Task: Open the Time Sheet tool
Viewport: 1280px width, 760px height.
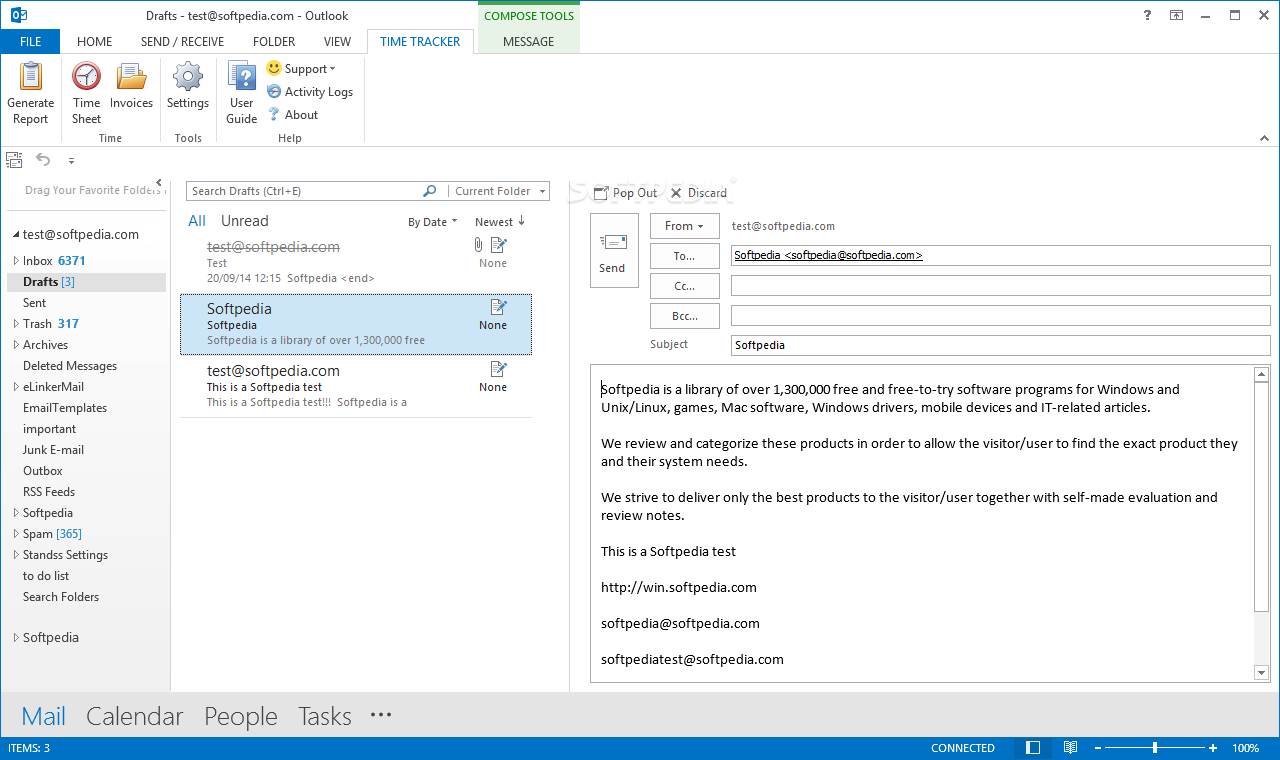Action: point(86,93)
